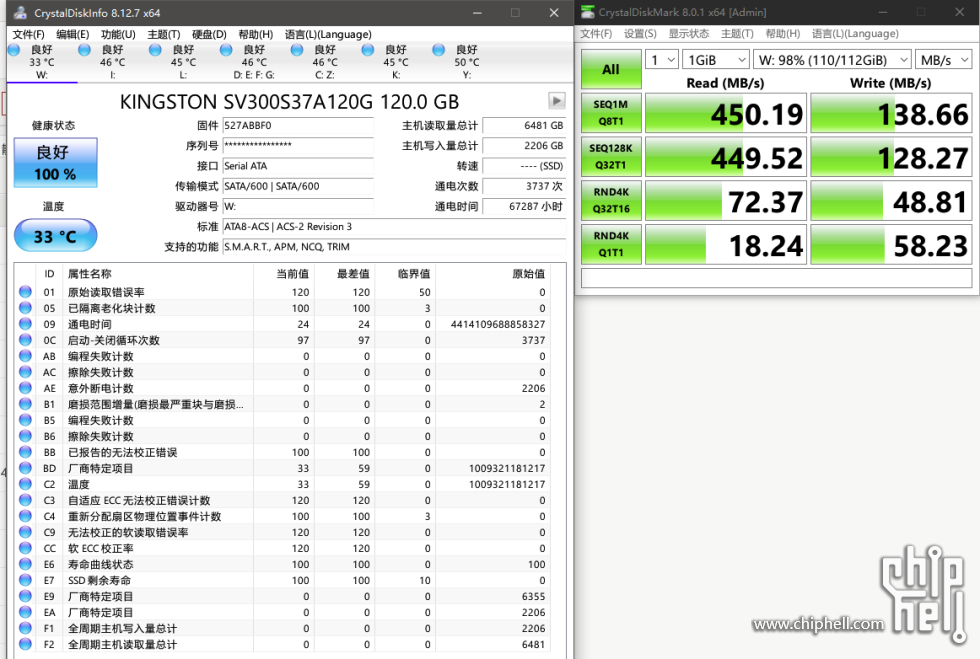Open 设置(S) menu in CrystalDiskMark
Screen dimensions: 980x659
[x=640, y=34]
